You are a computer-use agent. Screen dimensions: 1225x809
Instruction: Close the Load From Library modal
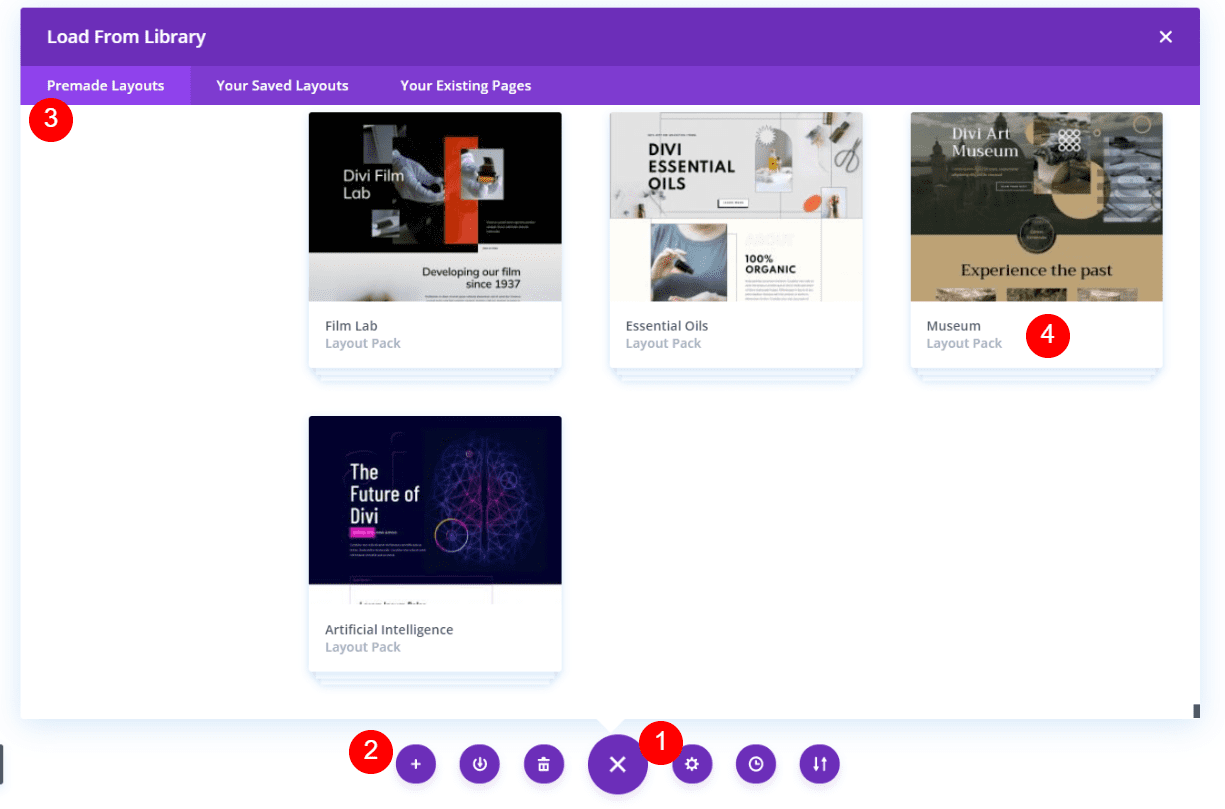pos(1166,36)
